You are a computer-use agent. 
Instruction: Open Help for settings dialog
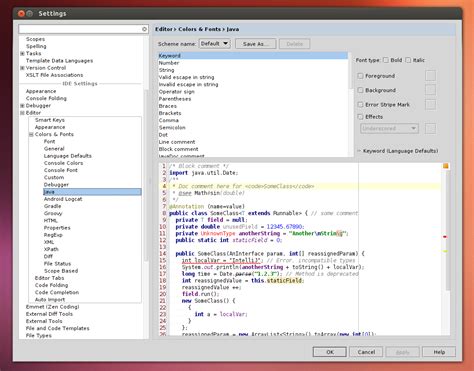(439, 352)
